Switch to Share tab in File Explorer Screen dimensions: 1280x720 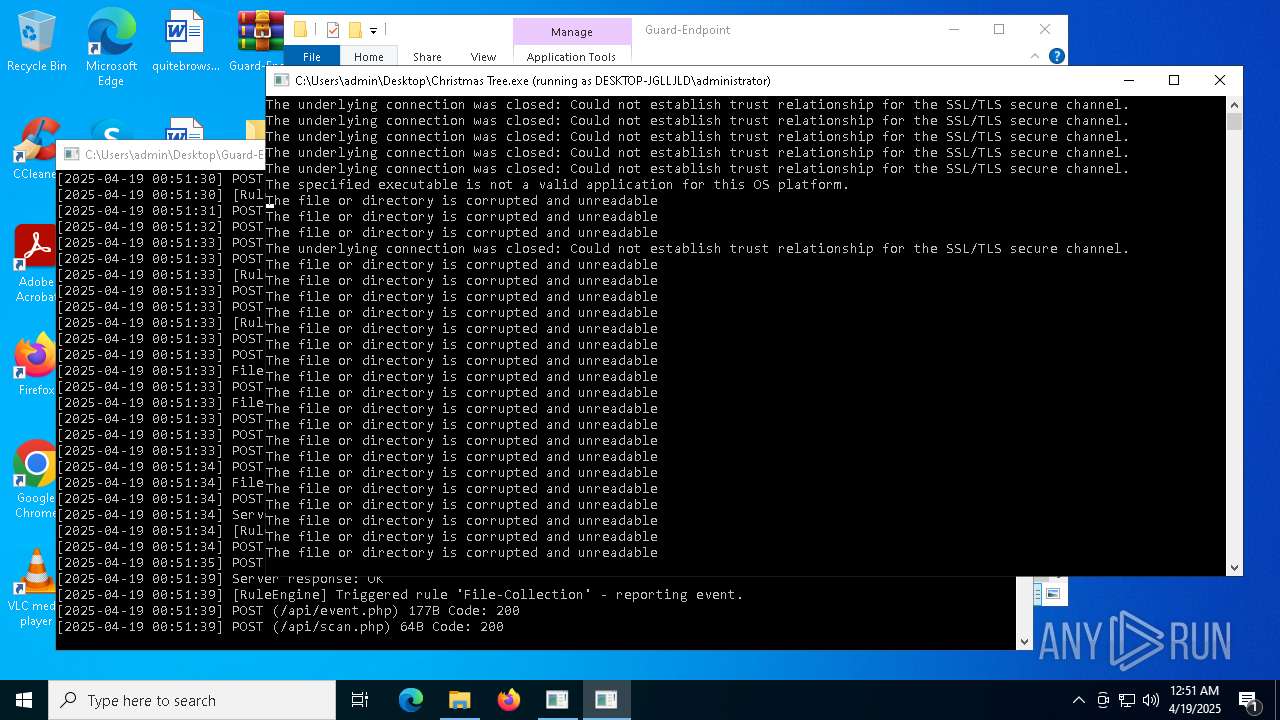[x=427, y=57]
